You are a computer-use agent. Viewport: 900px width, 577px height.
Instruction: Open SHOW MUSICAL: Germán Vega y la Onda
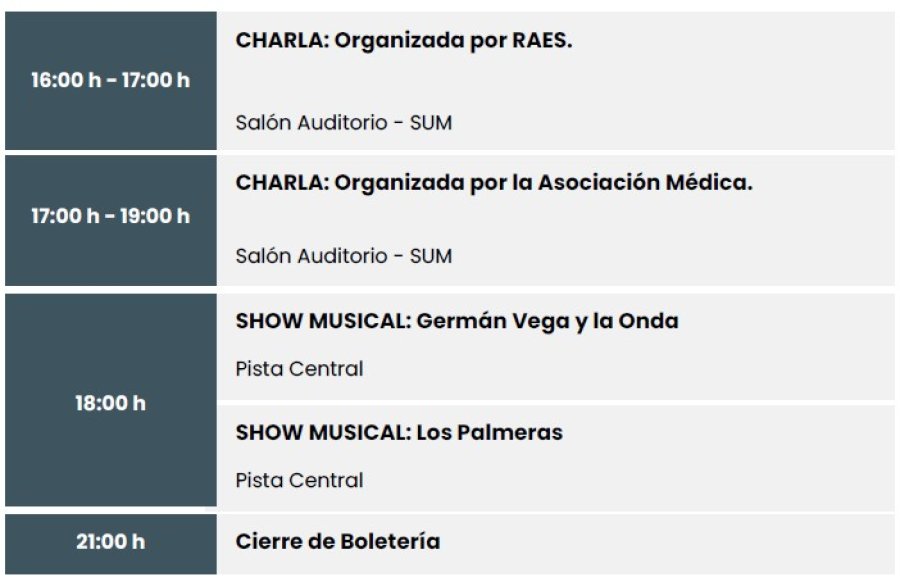point(457,321)
